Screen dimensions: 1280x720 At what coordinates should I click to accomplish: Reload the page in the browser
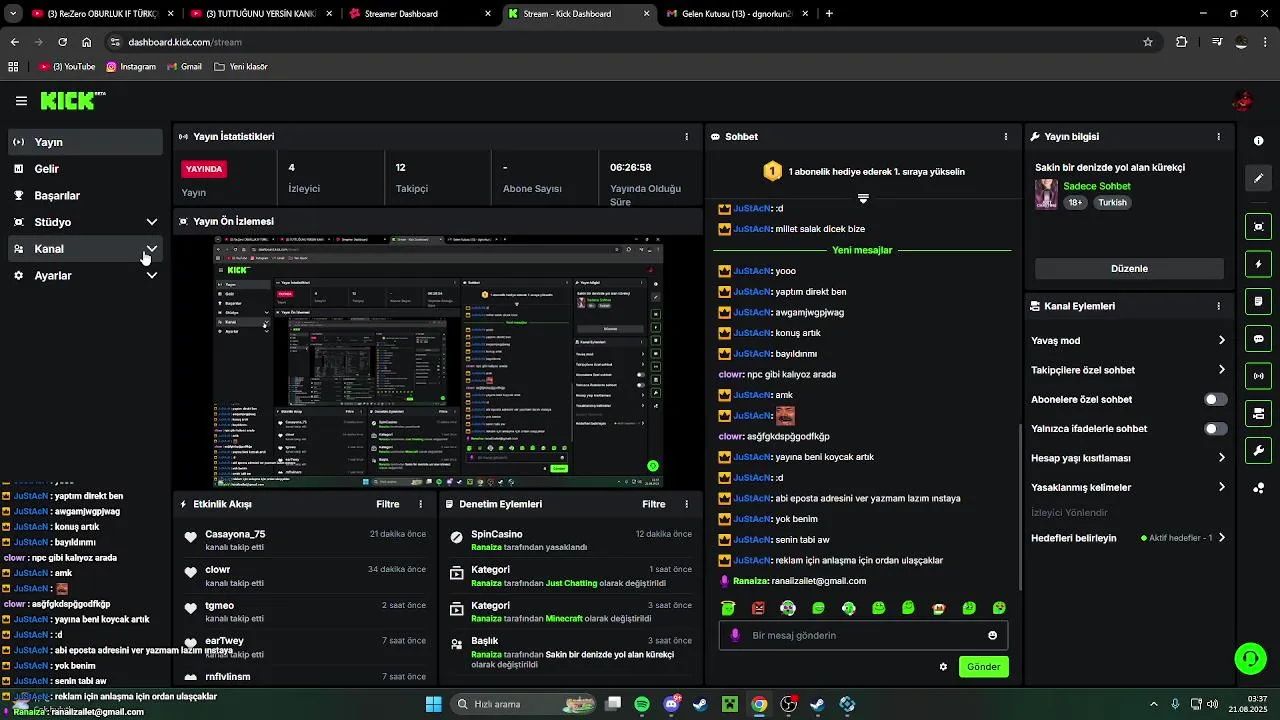click(x=62, y=42)
